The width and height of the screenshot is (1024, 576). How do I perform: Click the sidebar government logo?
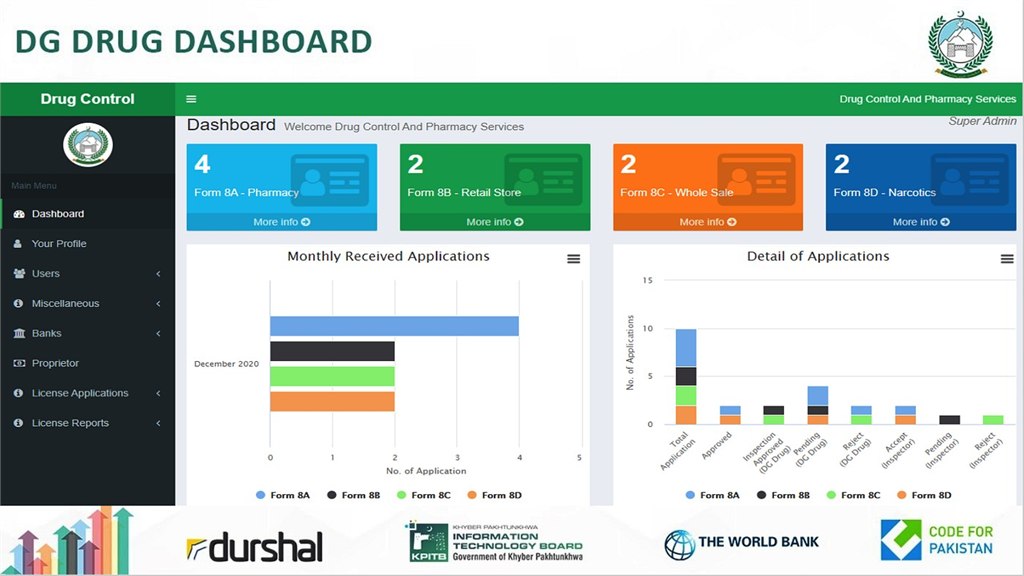point(88,145)
